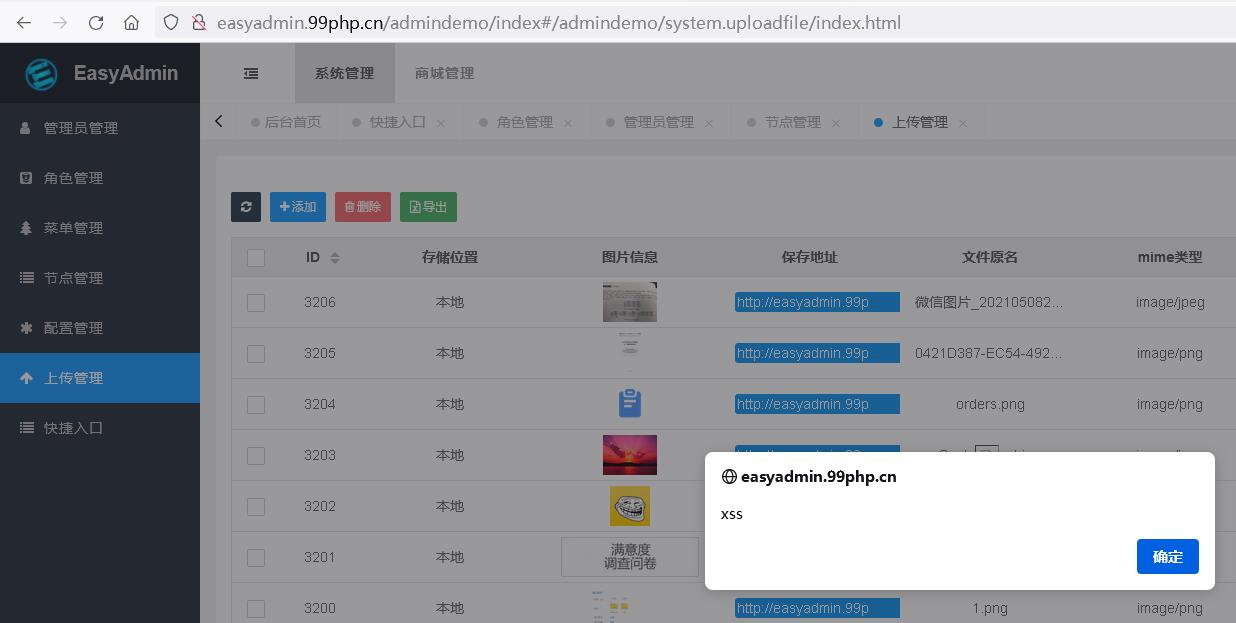Click the refresh table icon
This screenshot has width=1236, height=623.
point(246,207)
